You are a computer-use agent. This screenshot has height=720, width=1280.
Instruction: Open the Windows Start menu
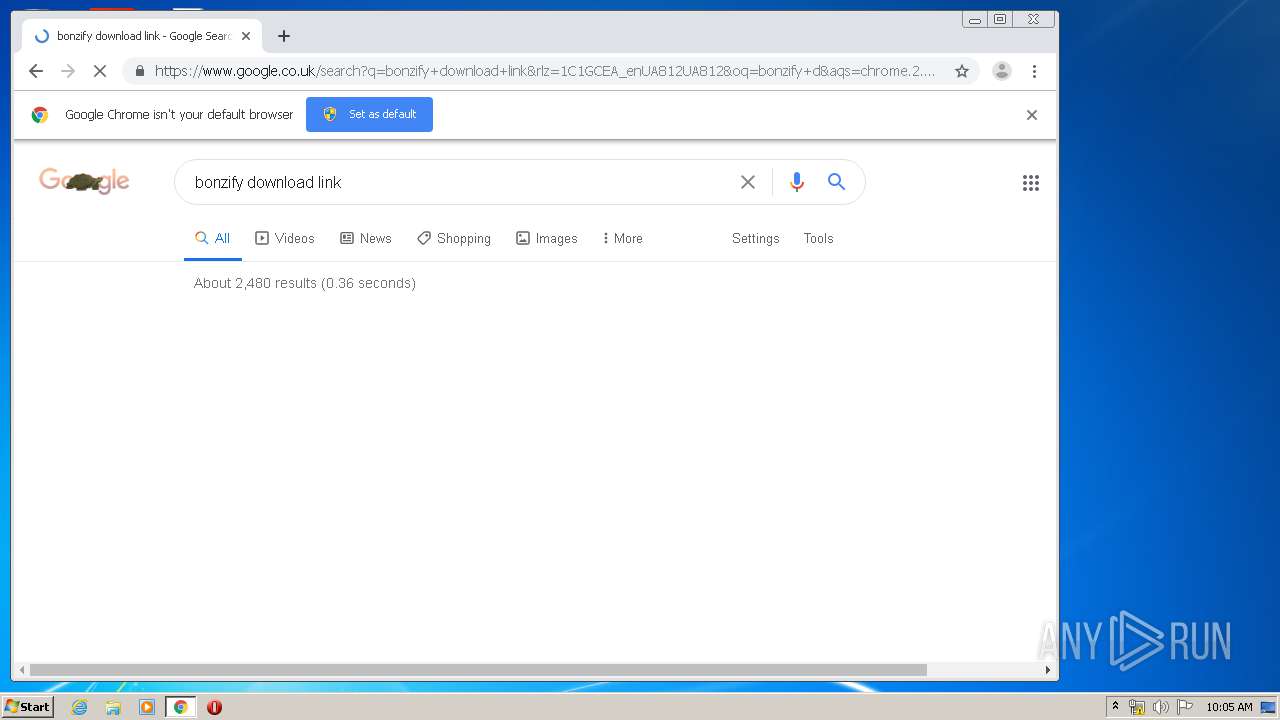click(x=27, y=707)
